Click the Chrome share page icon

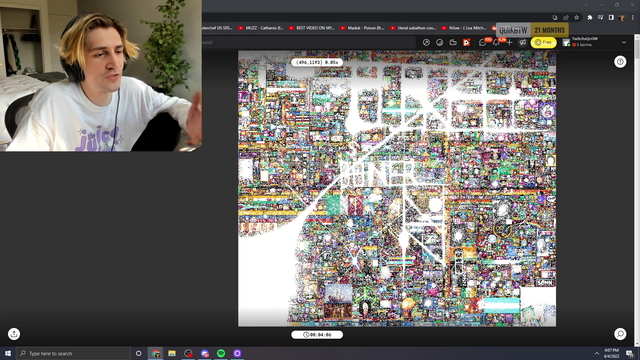tap(566, 18)
